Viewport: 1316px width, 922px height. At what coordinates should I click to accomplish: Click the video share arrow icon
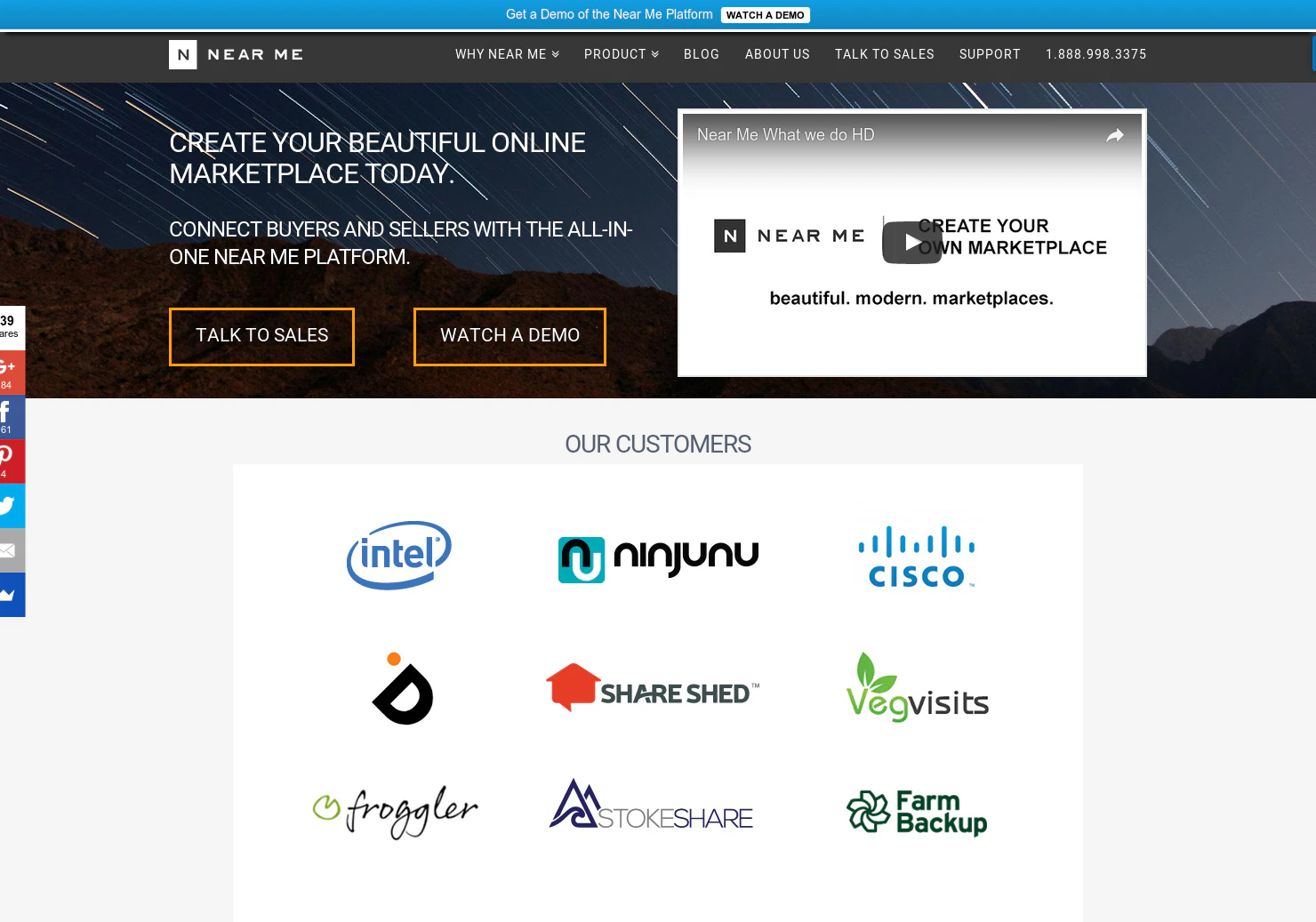(1115, 135)
